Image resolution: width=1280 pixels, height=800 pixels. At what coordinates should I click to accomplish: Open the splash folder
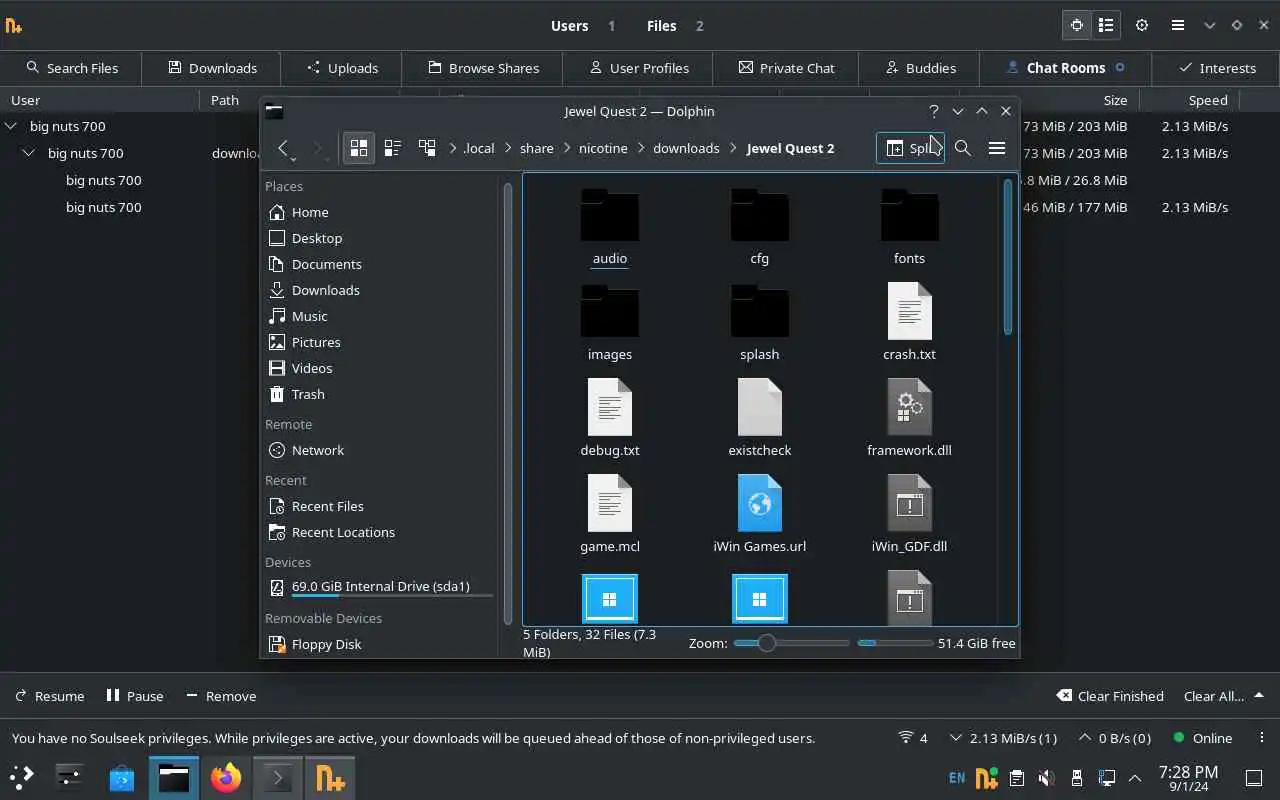point(760,324)
